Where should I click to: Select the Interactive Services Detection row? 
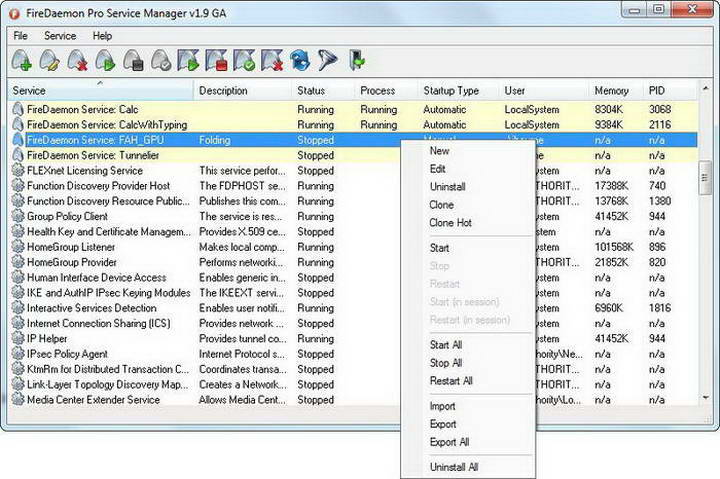pyautogui.click(x=353, y=308)
